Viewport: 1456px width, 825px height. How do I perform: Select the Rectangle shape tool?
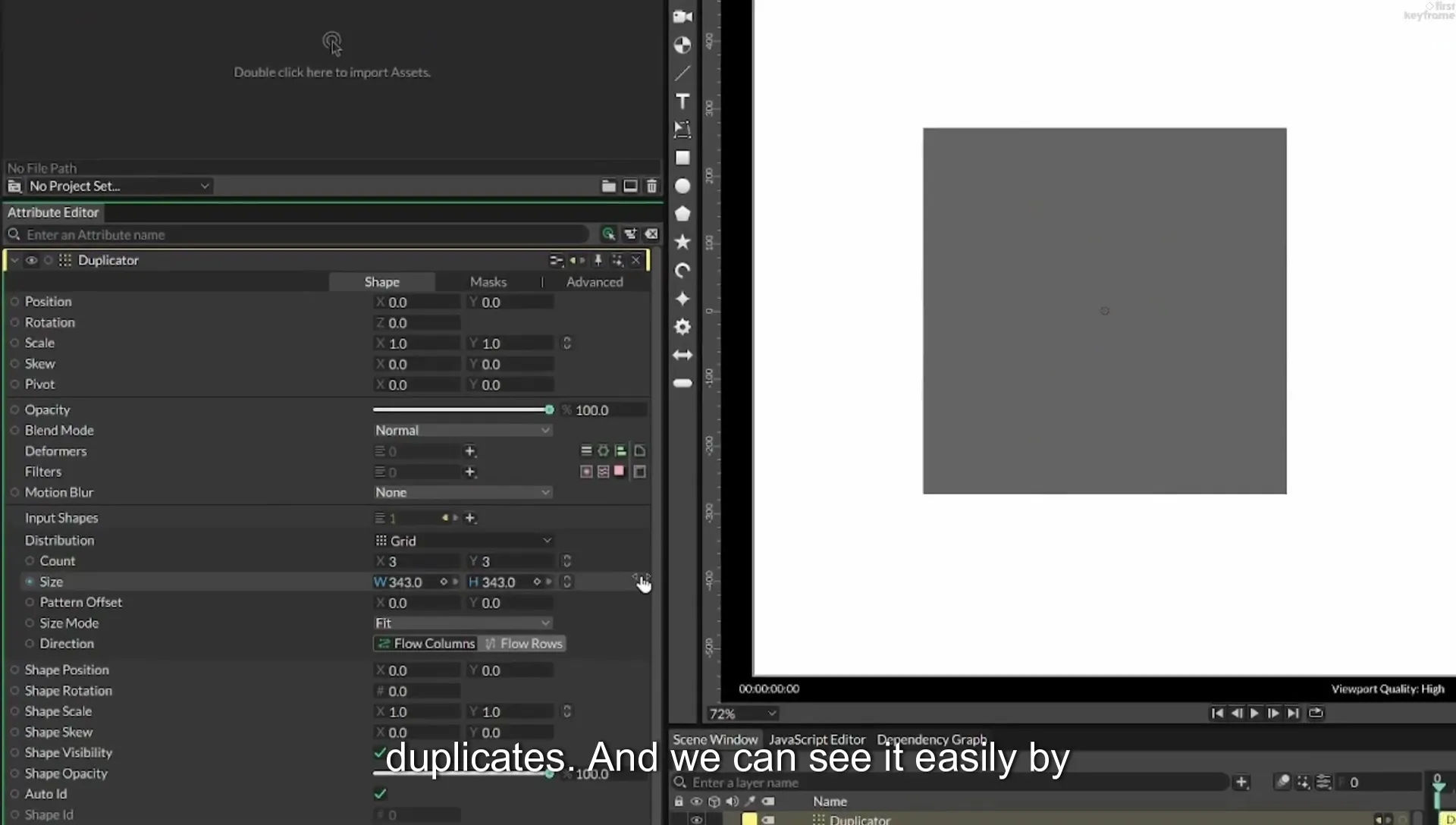pos(682,158)
